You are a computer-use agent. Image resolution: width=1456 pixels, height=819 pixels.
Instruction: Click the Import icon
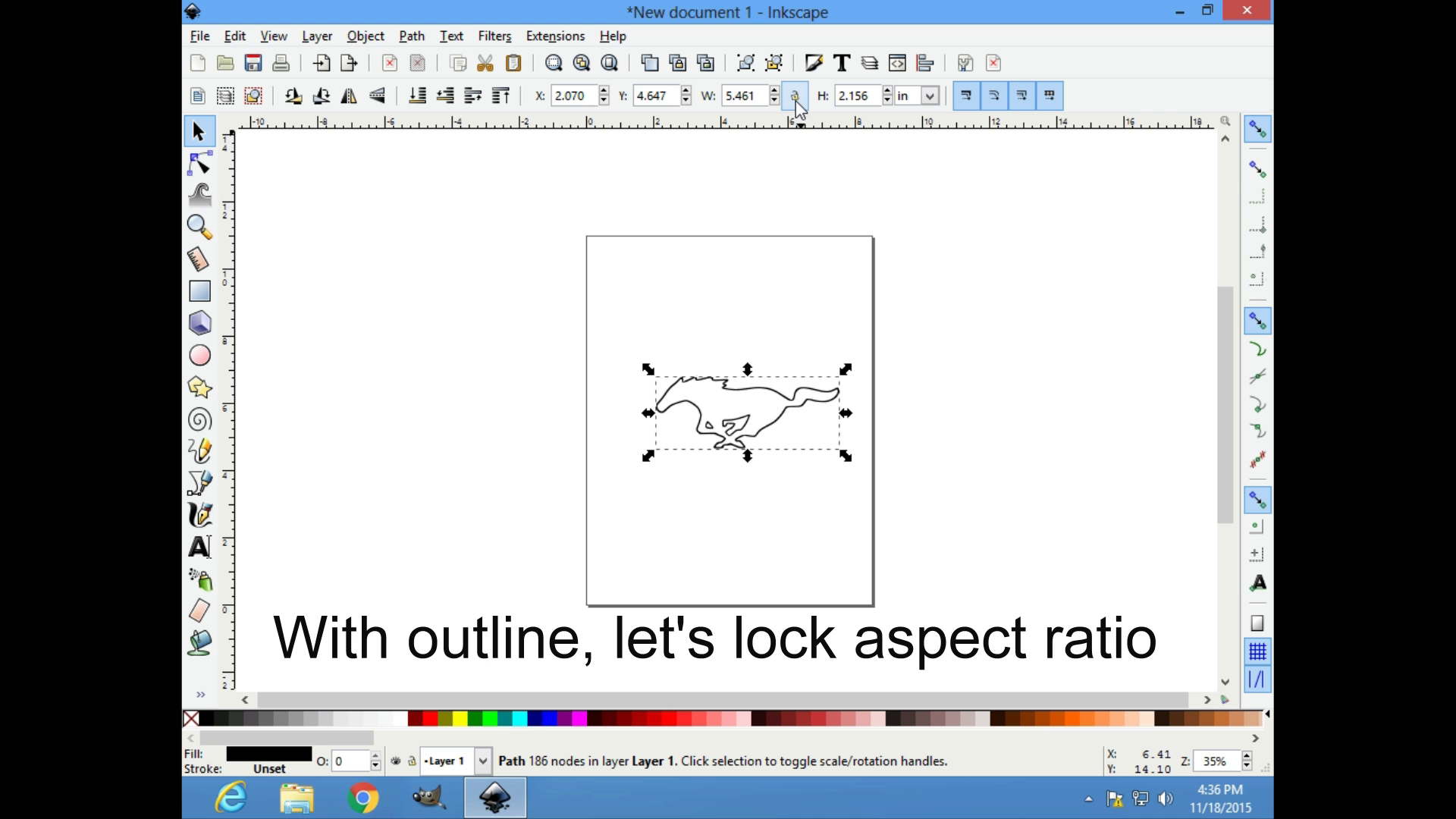click(x=322, y=63)
